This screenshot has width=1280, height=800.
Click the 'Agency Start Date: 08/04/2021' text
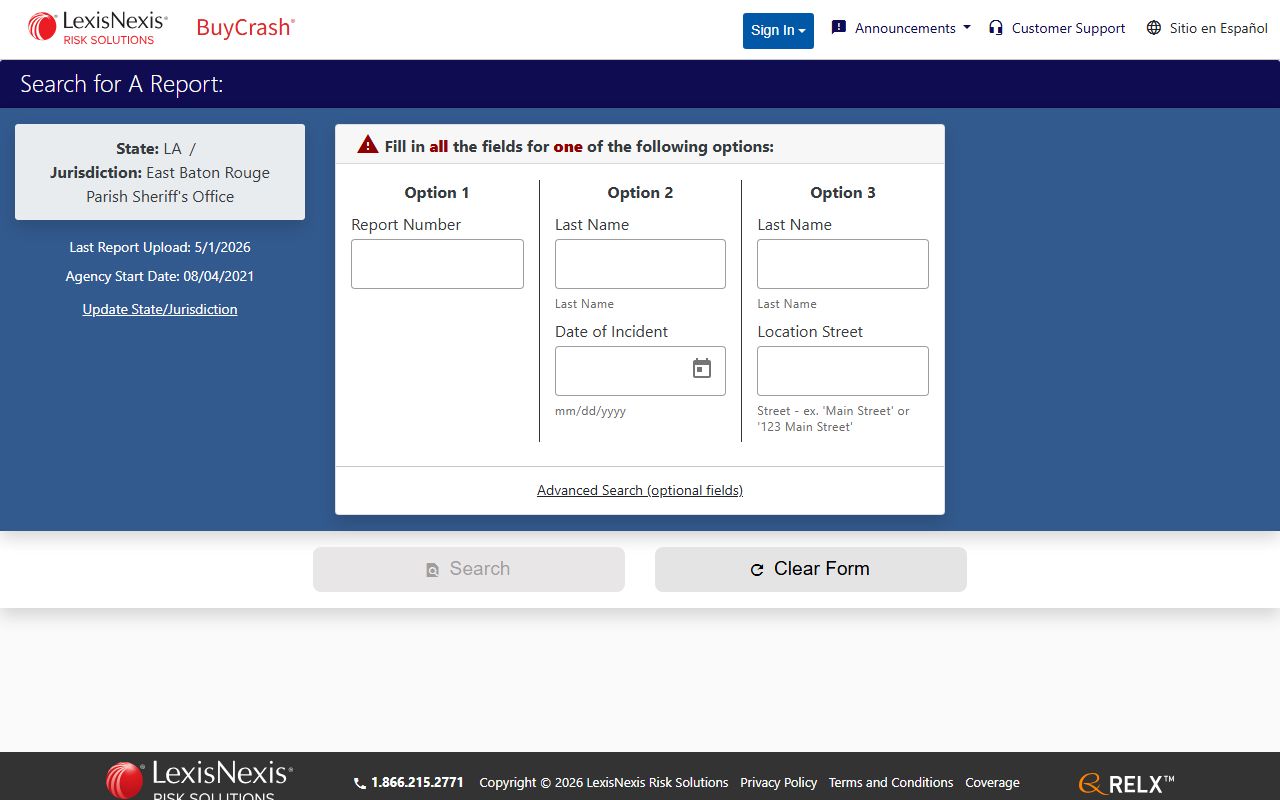coord(160,276)
